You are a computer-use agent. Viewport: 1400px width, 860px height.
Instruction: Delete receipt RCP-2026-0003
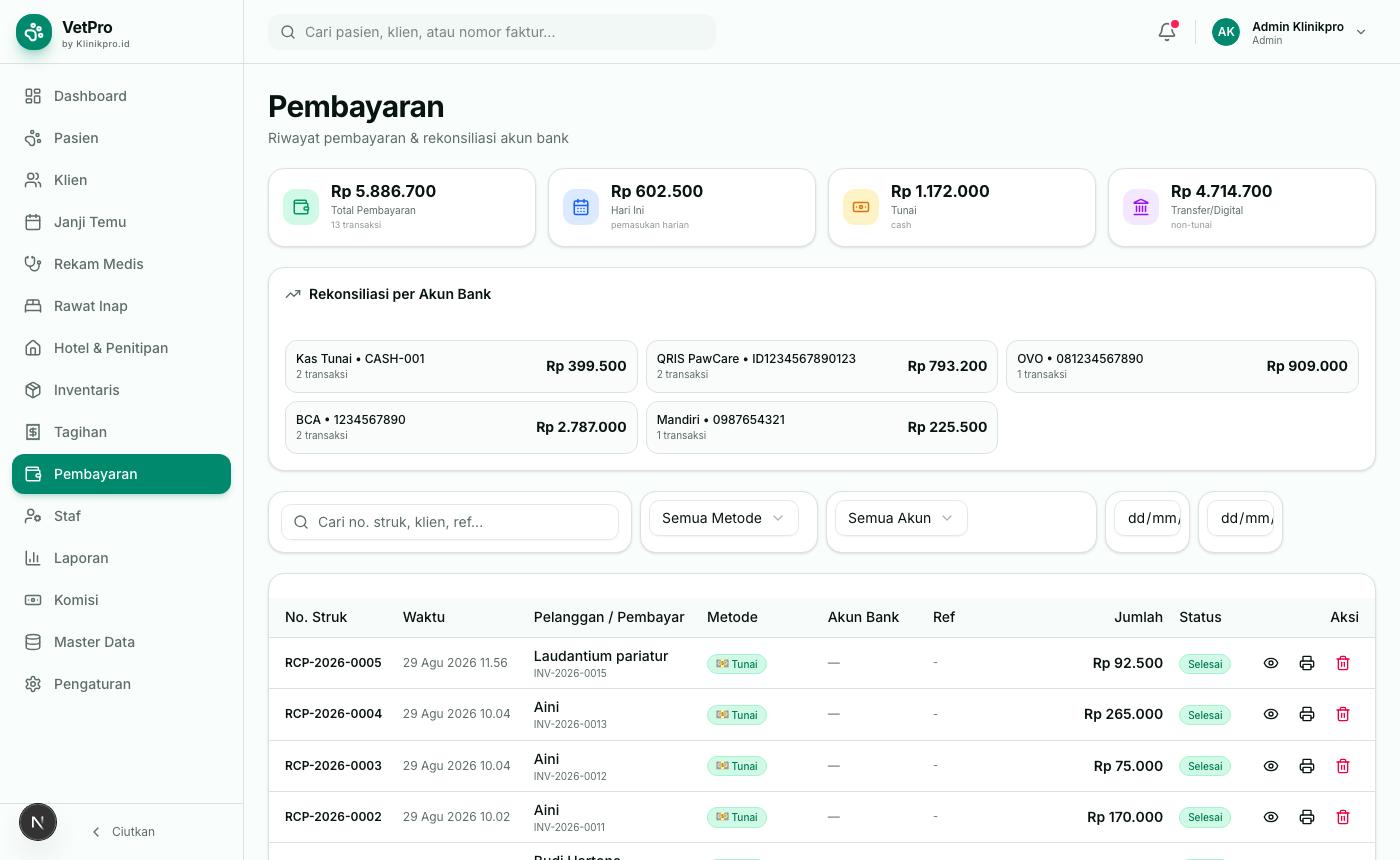[x=1343, y=766]
